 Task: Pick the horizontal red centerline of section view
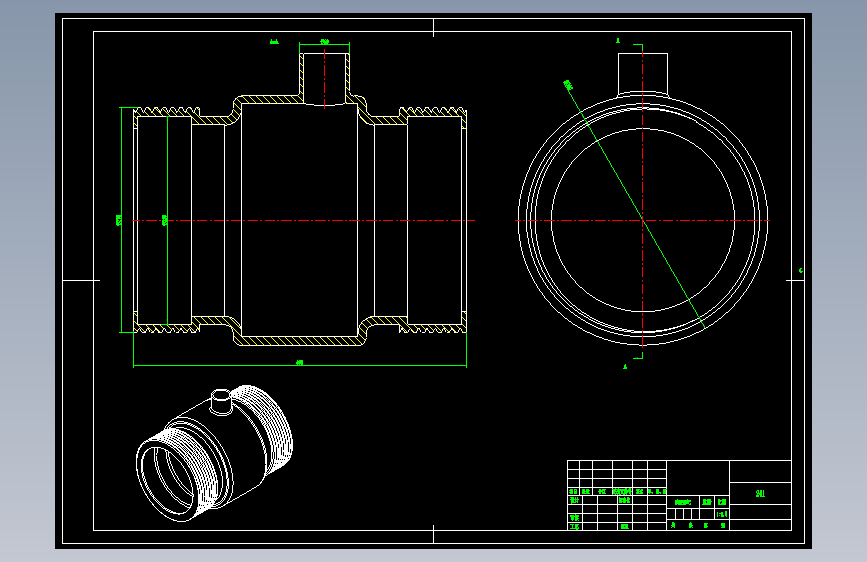304,220
